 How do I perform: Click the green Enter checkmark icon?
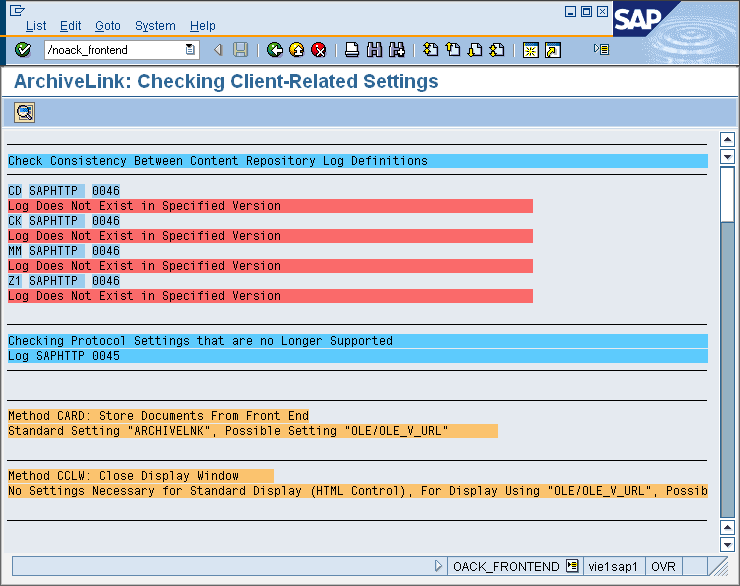tap(23, 50)
